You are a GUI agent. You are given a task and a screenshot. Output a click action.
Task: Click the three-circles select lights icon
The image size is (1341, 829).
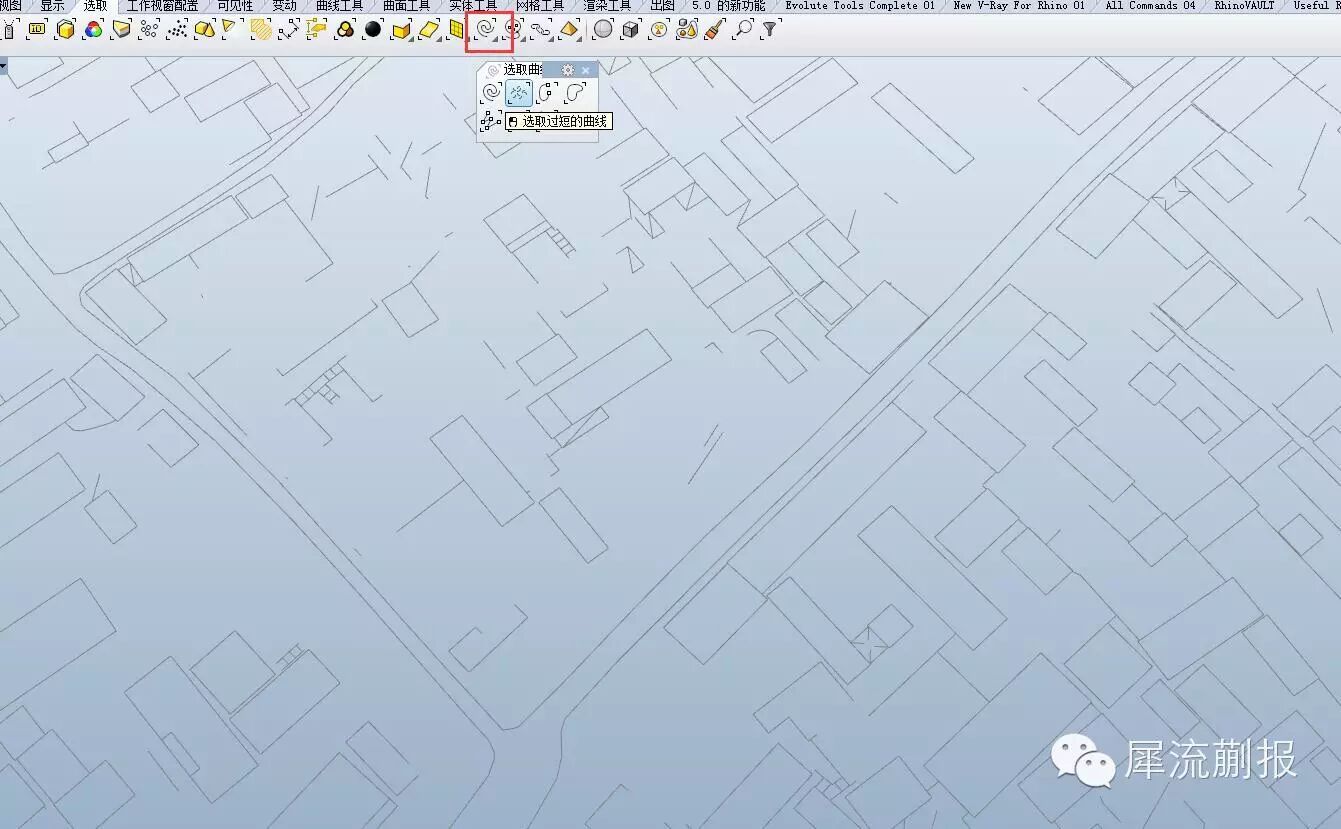(x=345, y=29)
